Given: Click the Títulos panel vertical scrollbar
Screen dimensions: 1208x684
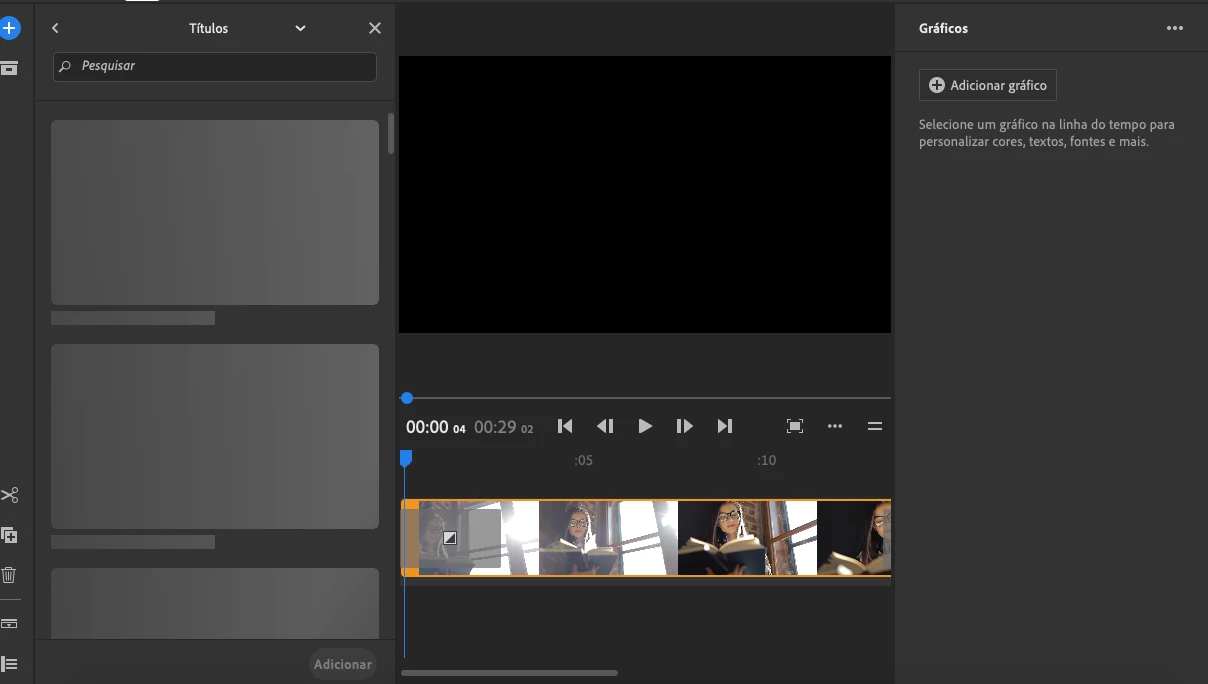Looking at the screenshot, I should 391,133.
